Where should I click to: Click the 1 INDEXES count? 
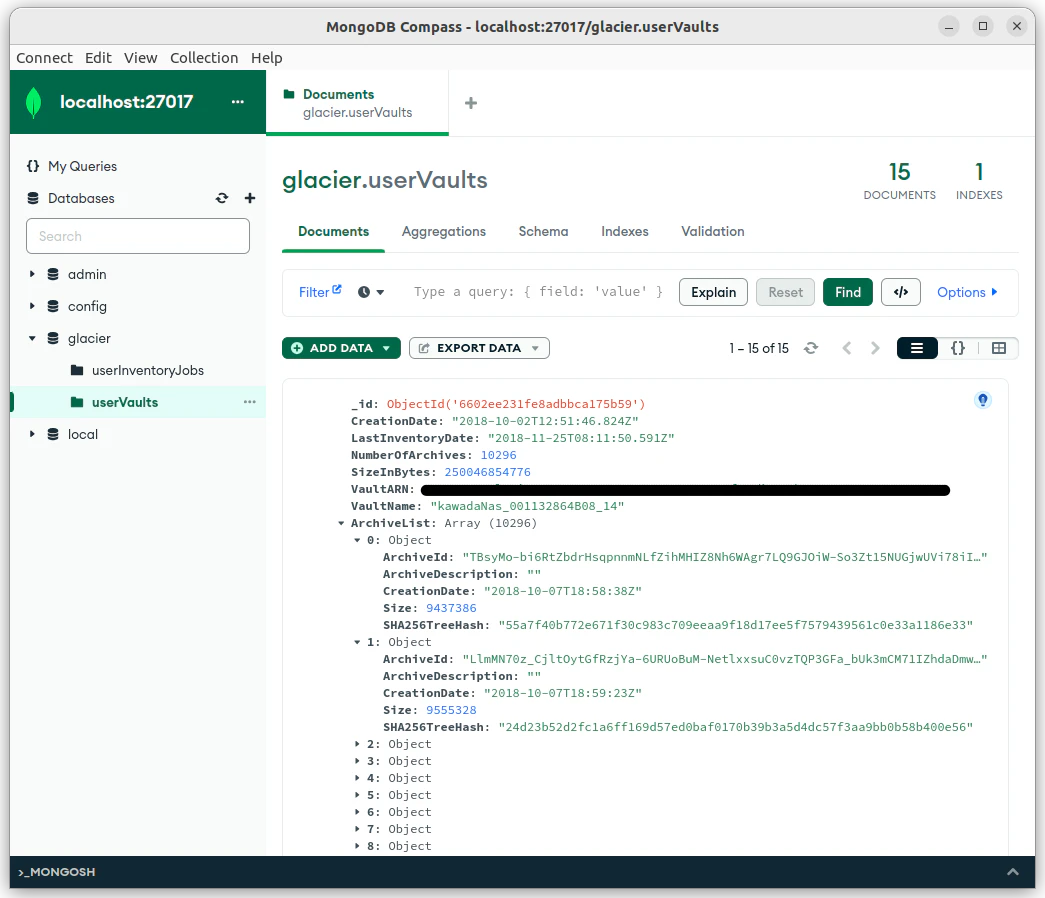[x=979, y=181]
